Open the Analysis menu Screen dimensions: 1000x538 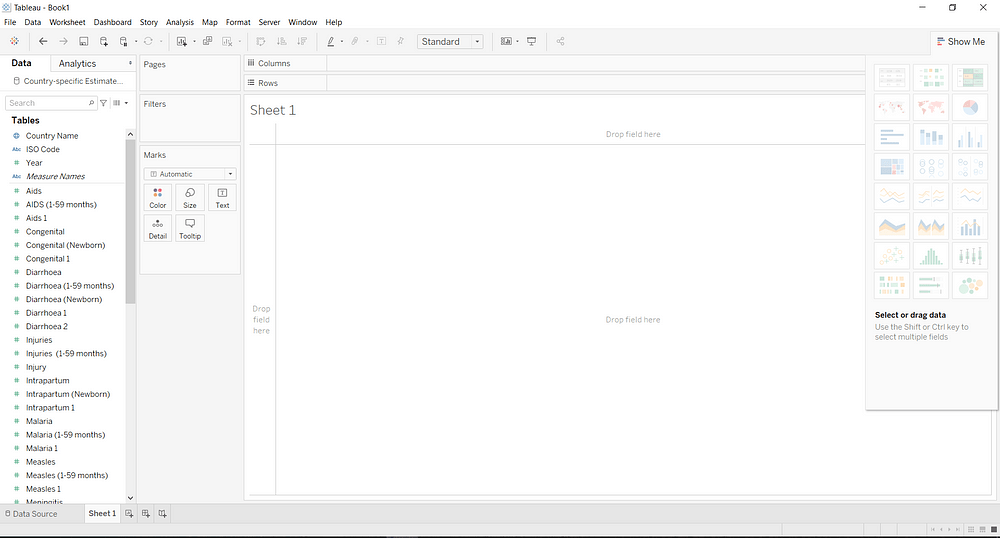180,22
